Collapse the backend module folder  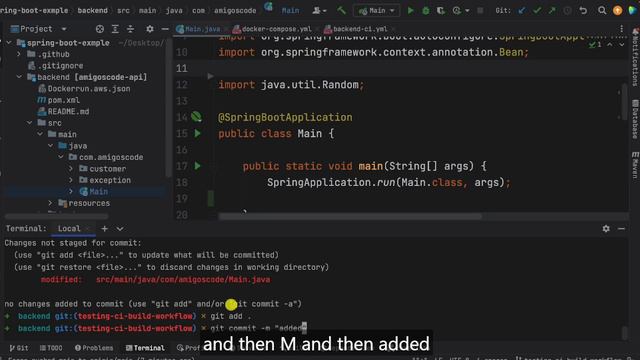(x=19, y=77)
